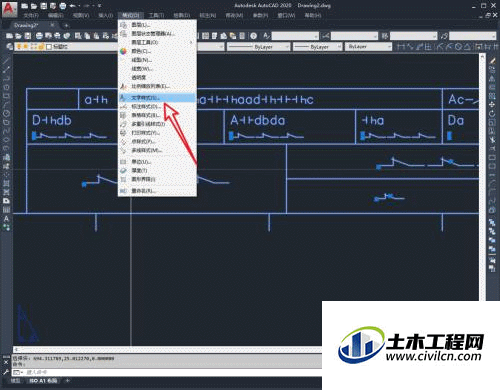Click Multileader Style icon on styles toolbar
Image resolution: width=500 pixels, height=390 pixels.
(444, 36)
